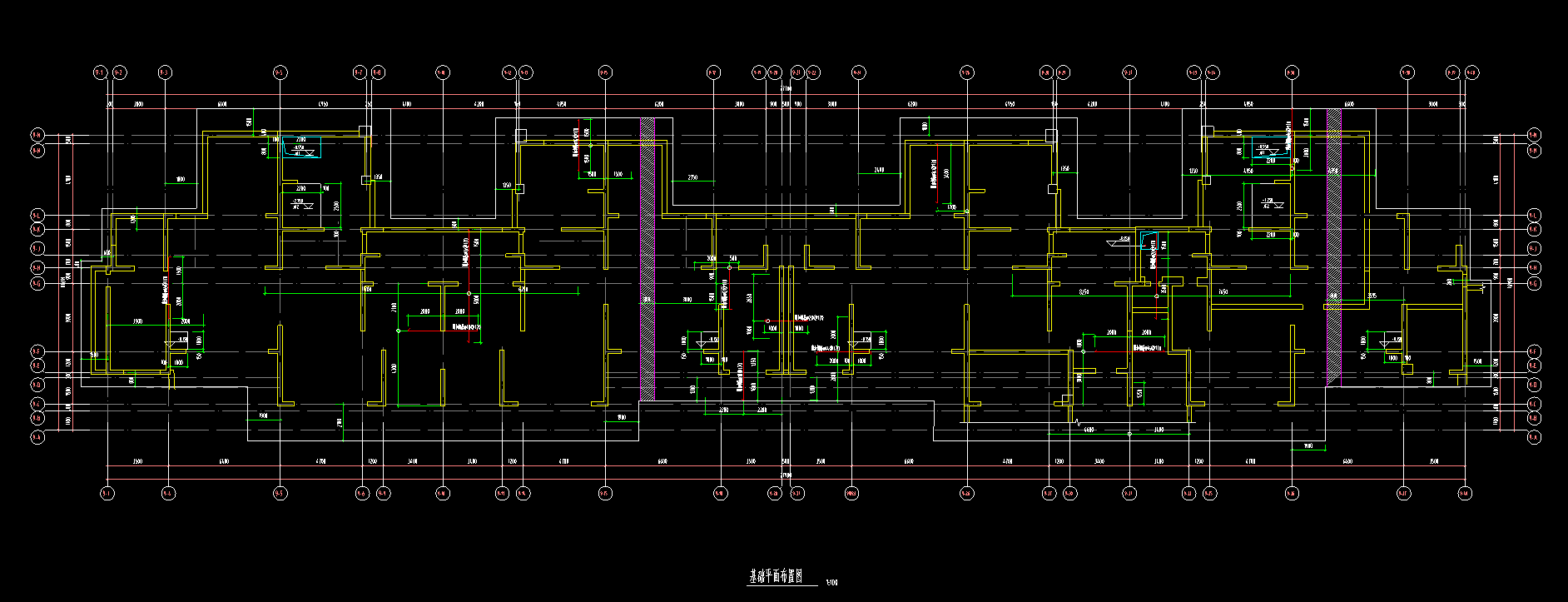Pick the left-side 9-L axis bubble

coord(37,215)
